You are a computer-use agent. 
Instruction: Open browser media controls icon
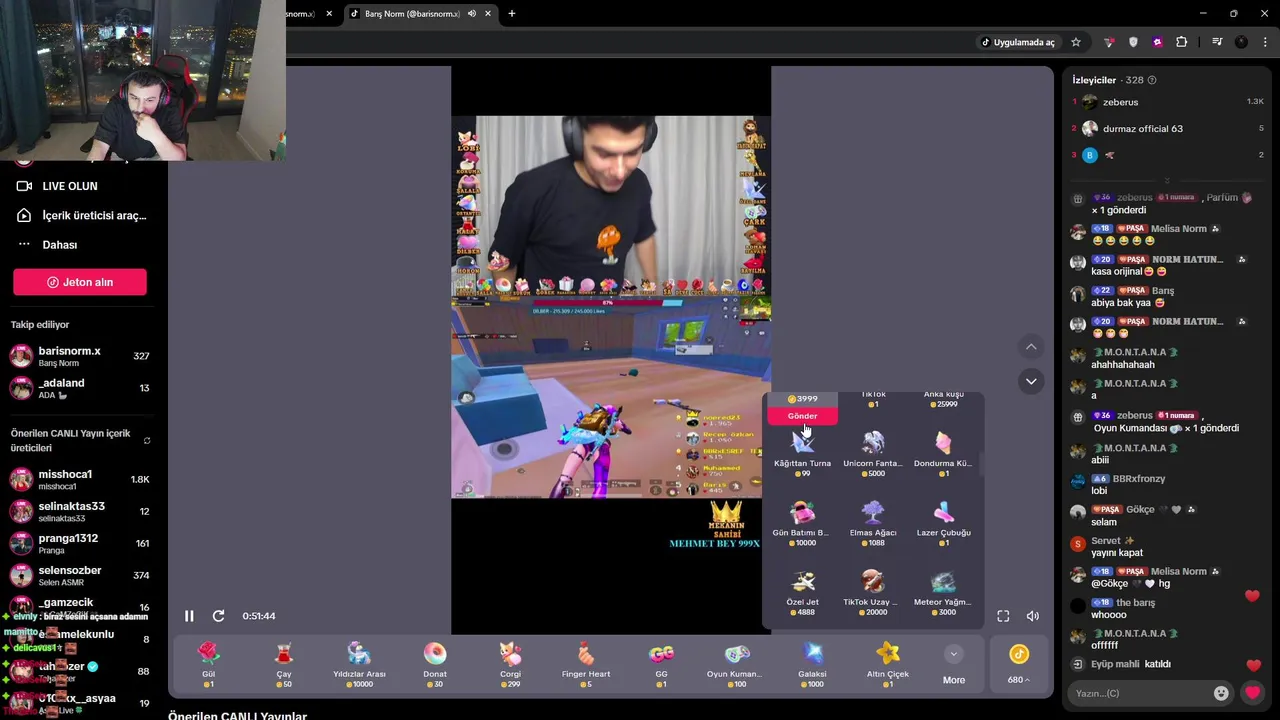(x=1217, y=42)
